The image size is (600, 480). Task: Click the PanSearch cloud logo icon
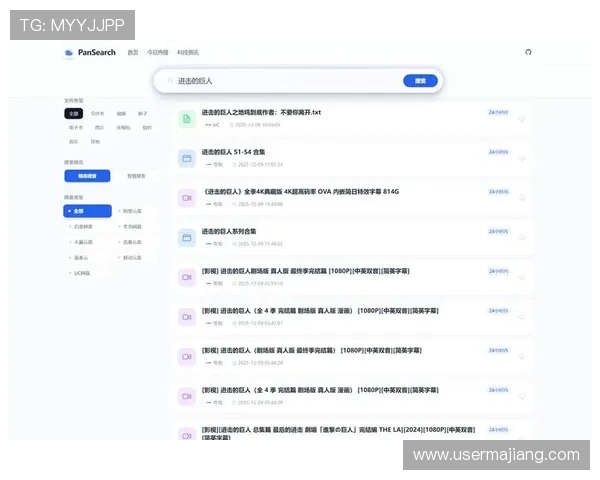(69, 53)
